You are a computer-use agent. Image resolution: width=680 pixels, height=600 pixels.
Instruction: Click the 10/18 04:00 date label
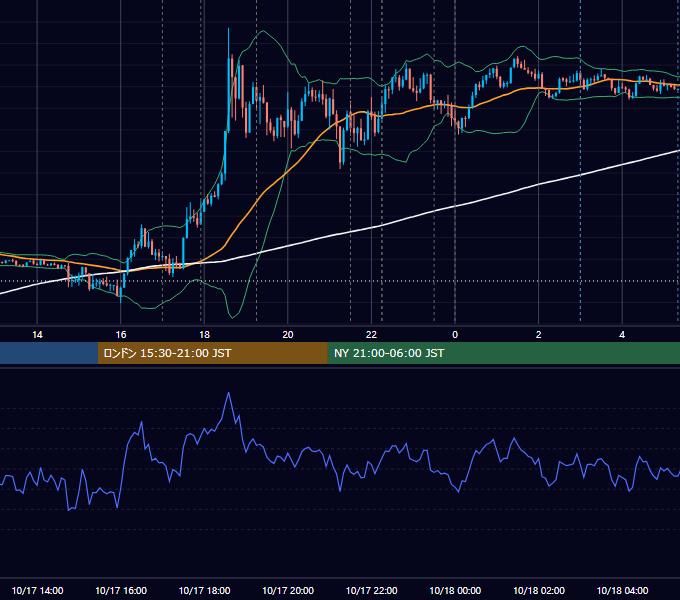pos(622,590)
